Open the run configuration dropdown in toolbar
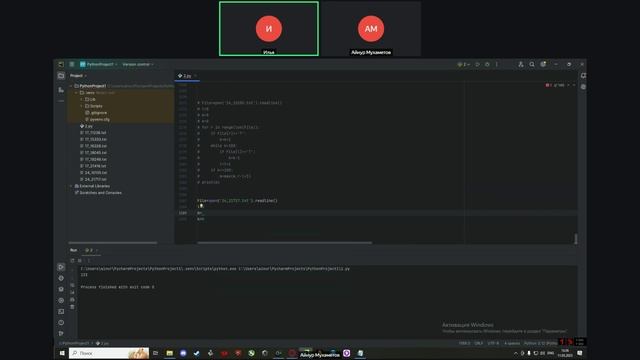The image size is (640, 360). pos(463,64)
